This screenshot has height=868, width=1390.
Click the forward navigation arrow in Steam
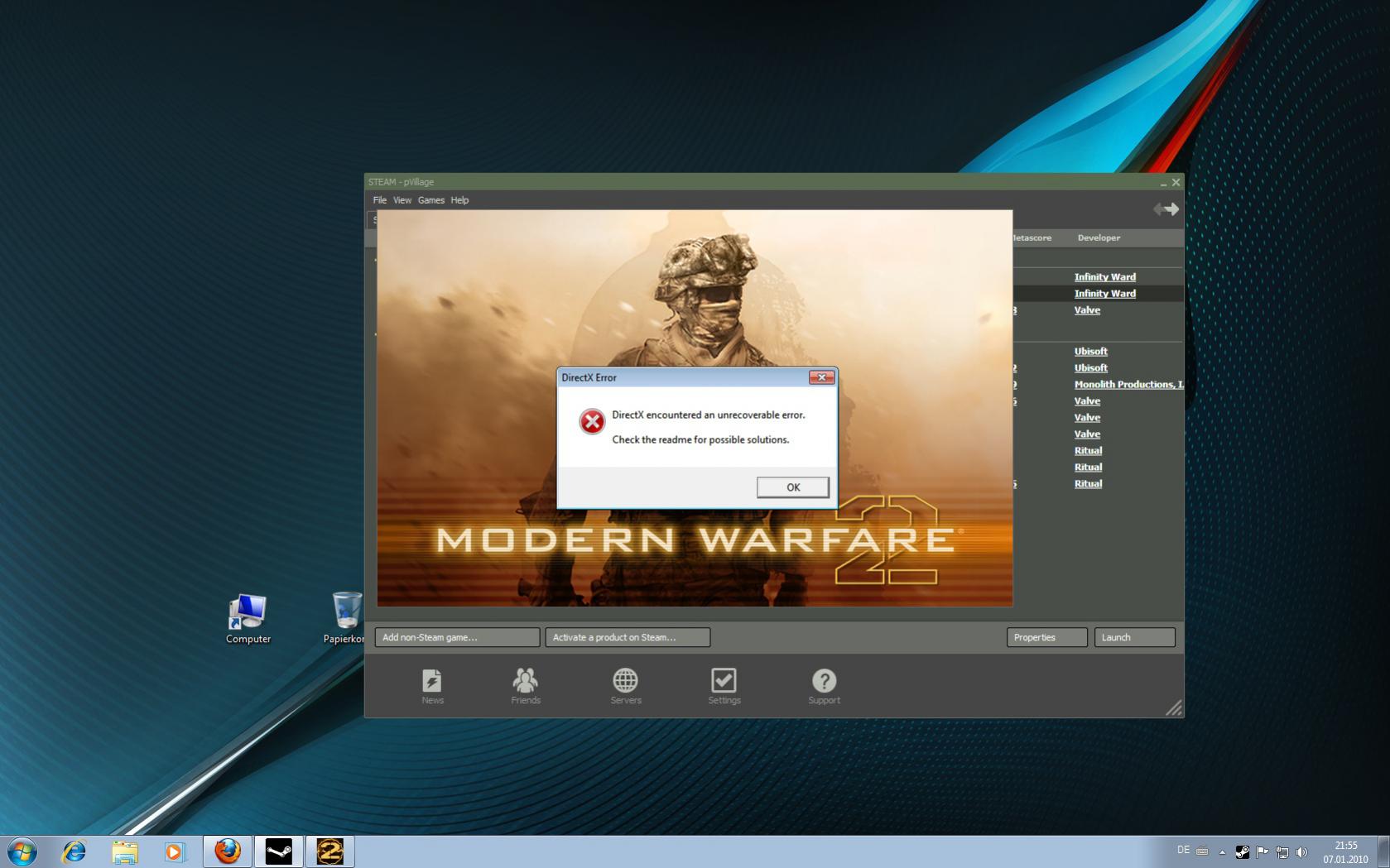(x=1172, y=209)
